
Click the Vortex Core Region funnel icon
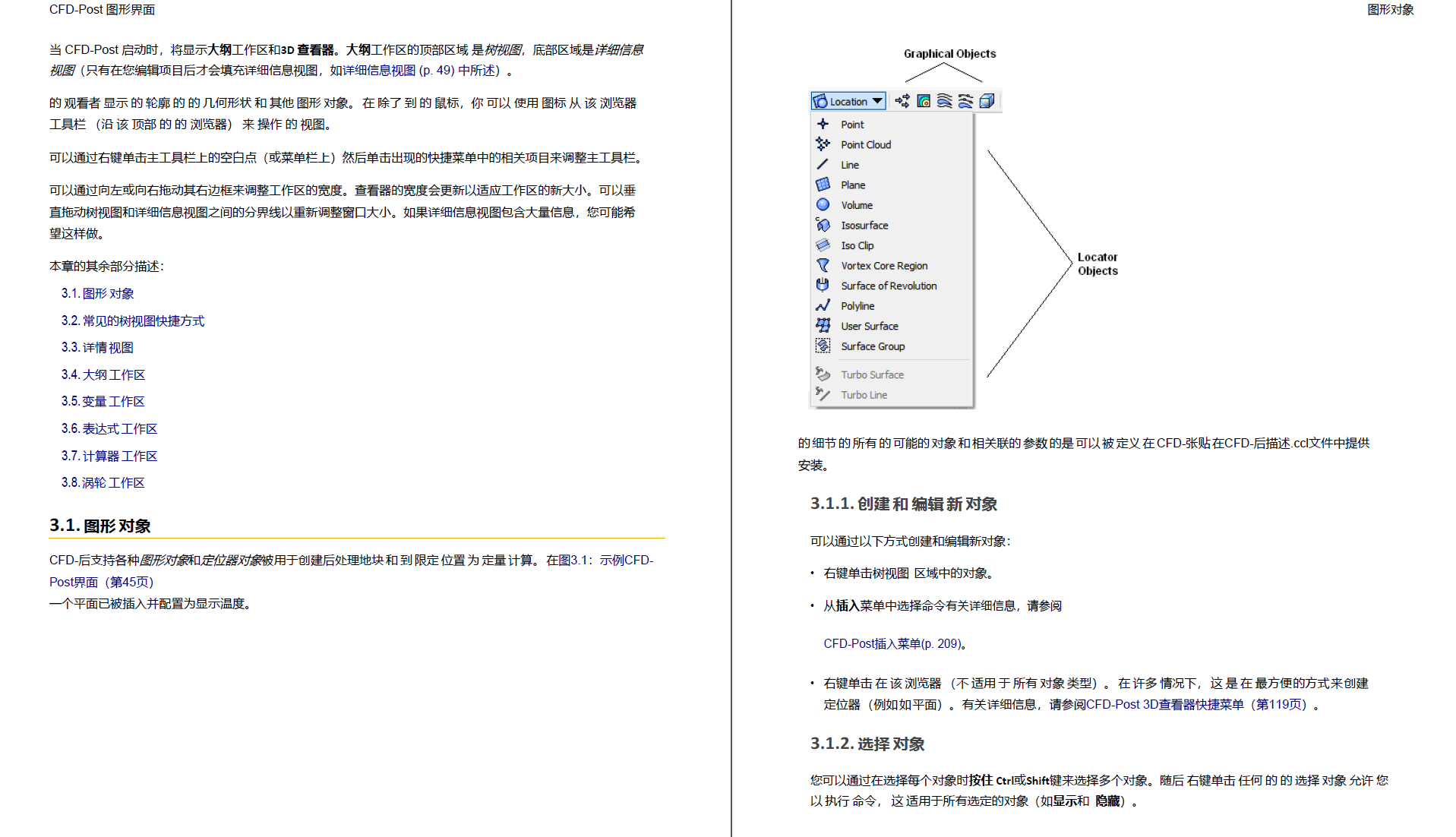pyautogui.click(x=823, y=265)
